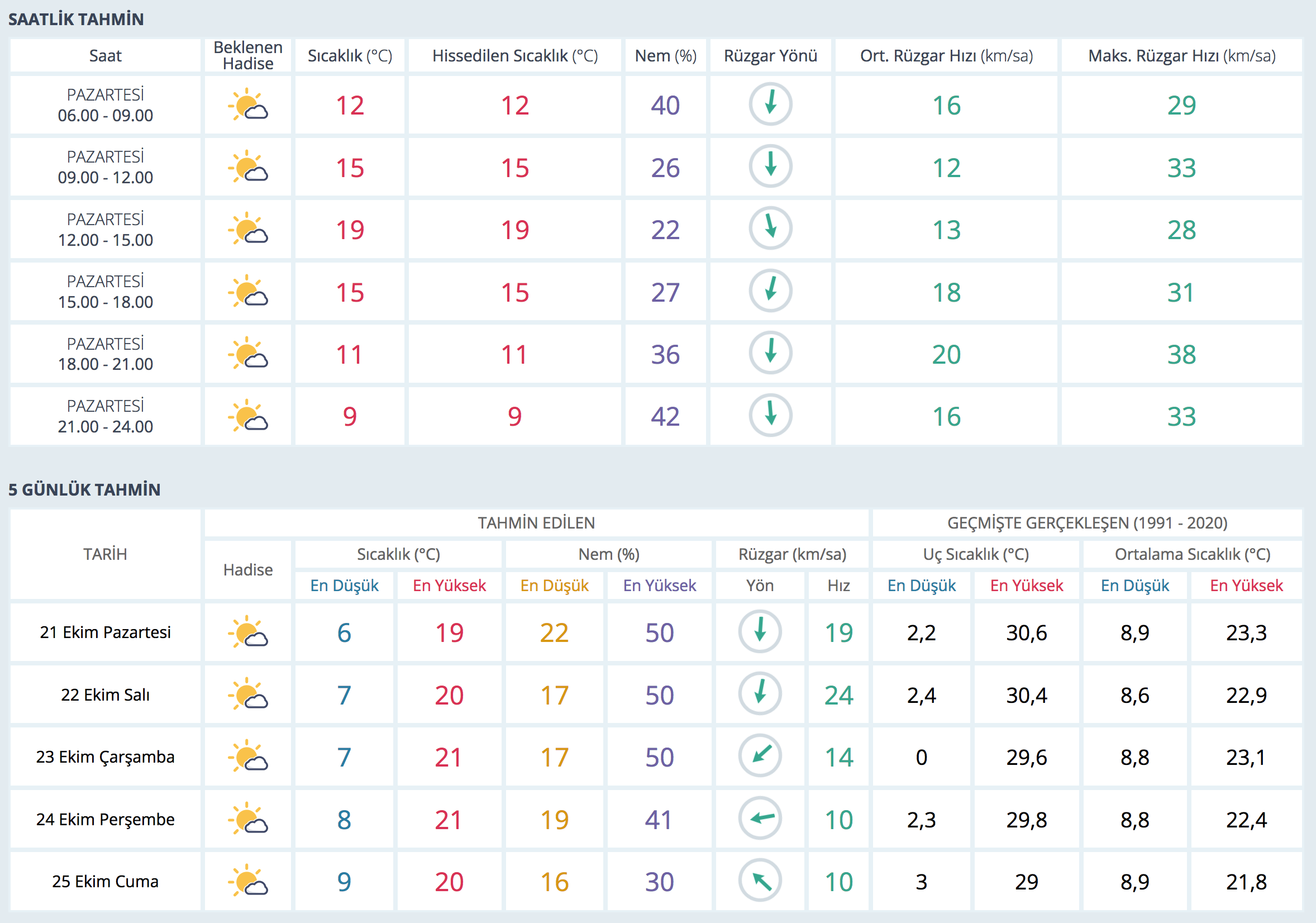Screen dimensions: 1316x923
Task: Click GEÇMİŞTE GERÇEKLEŞEN (1991 - 2020) header
Action: point(1087,523)
